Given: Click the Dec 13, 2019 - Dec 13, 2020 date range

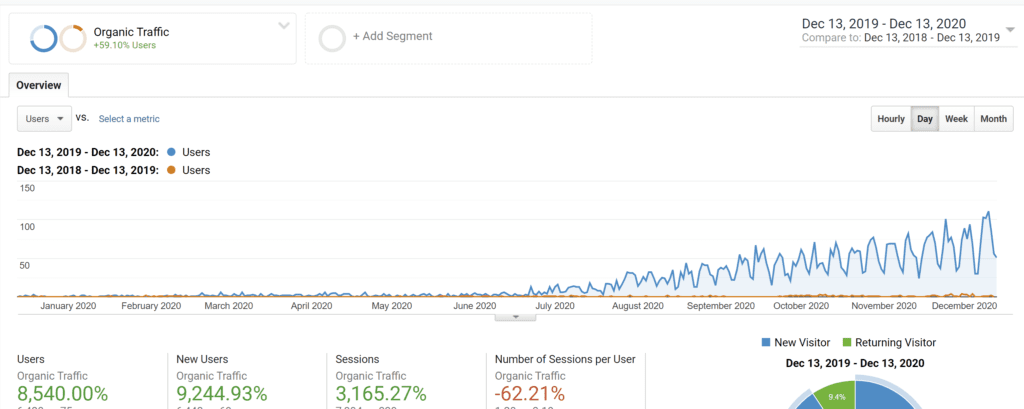Looking at the screenshot, I should coord(884,24).
